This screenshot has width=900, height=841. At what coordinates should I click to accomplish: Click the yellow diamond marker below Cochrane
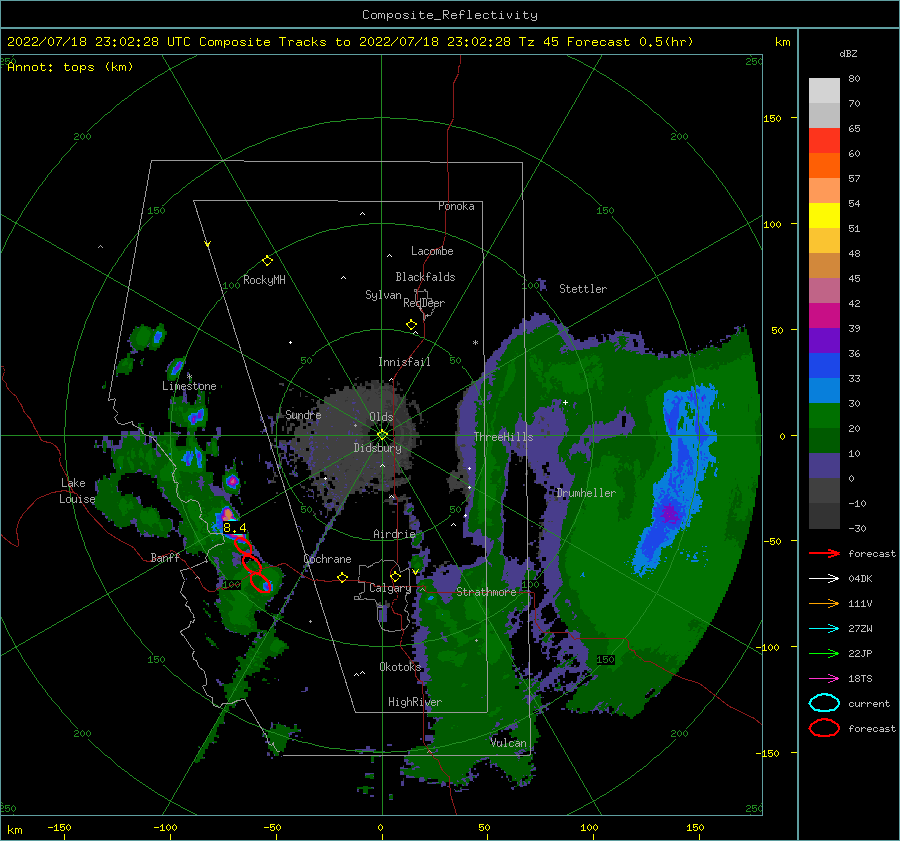342,577
